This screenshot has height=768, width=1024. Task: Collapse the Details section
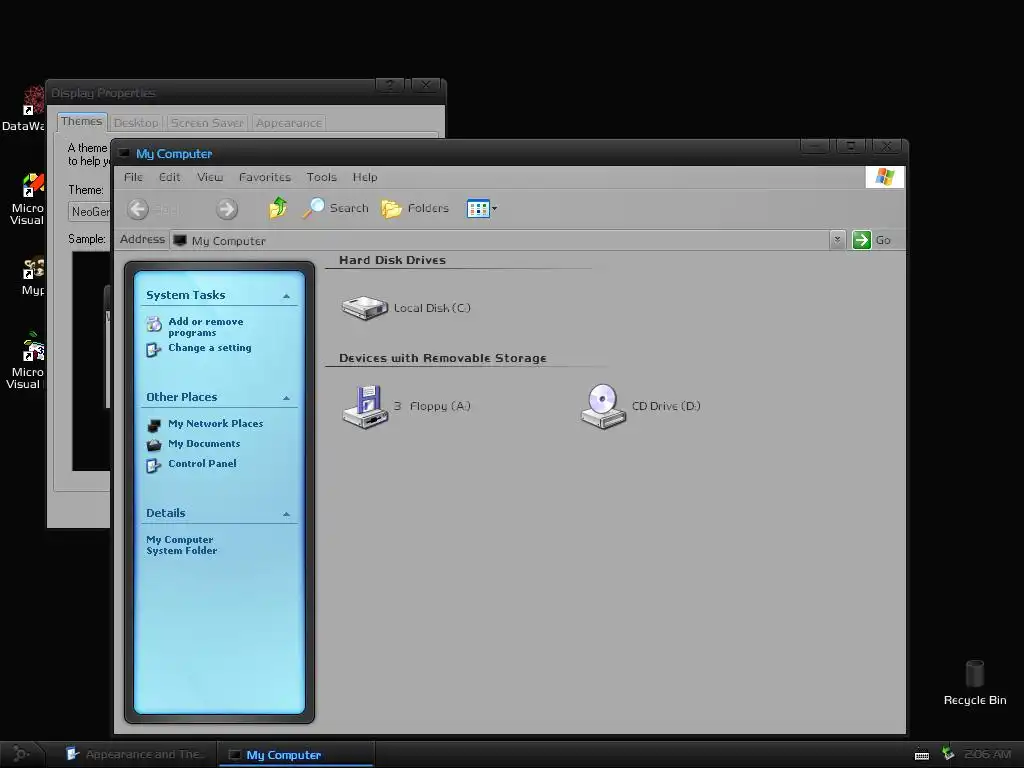tap(286, 514)
